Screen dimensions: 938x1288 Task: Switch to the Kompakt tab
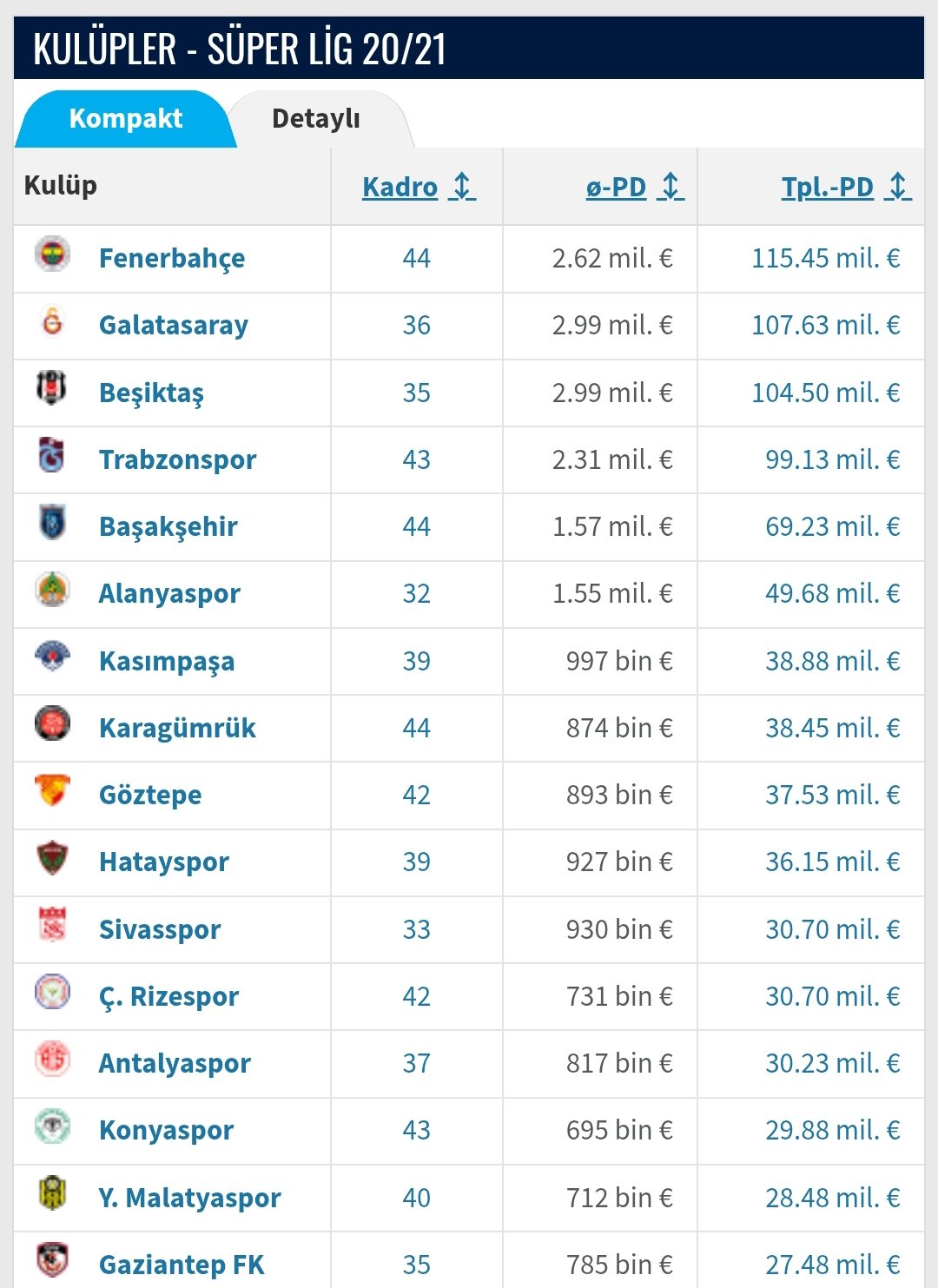(126, 119)
